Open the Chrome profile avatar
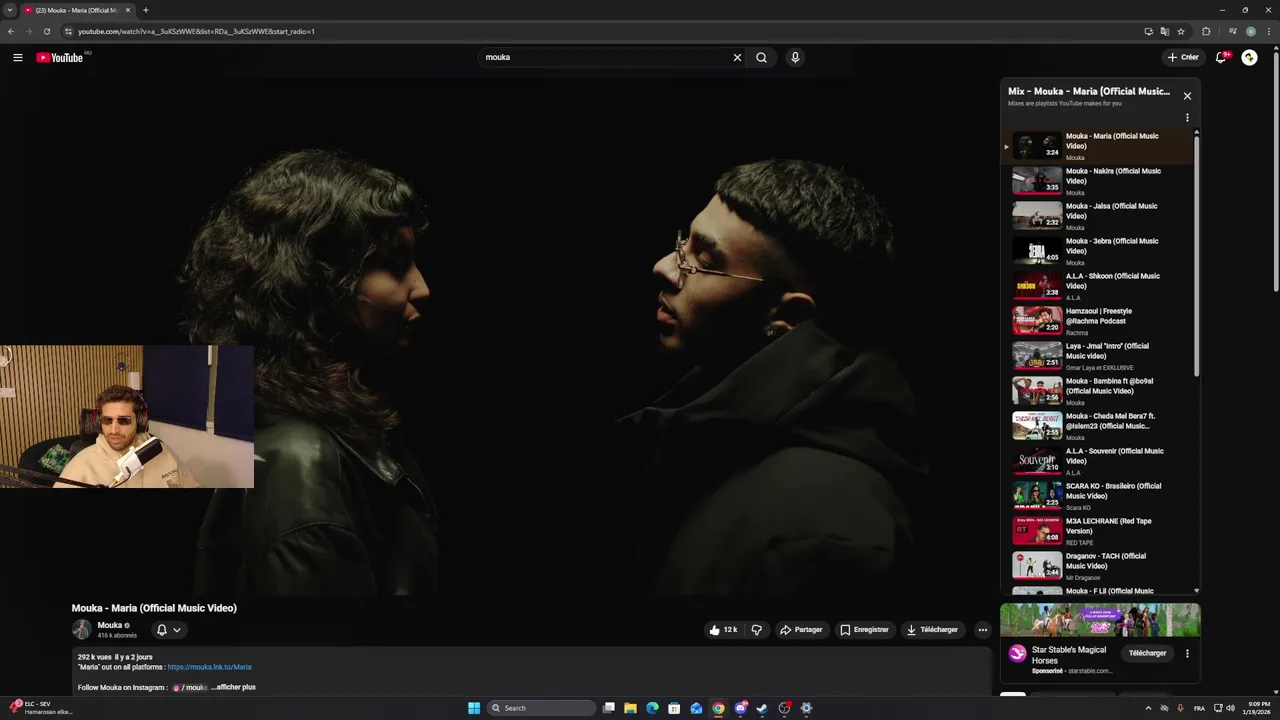Screen dimensions: 1280x720 (x=1251, y=31)
